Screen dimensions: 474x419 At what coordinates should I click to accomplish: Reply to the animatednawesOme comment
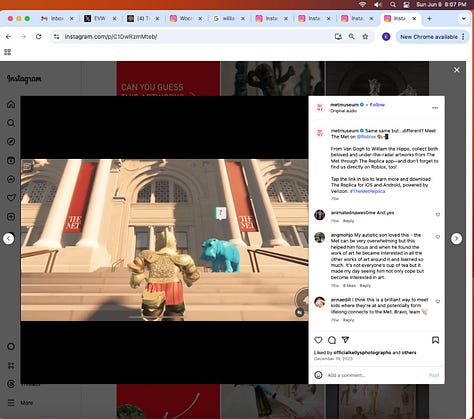(x=348, y=221)
